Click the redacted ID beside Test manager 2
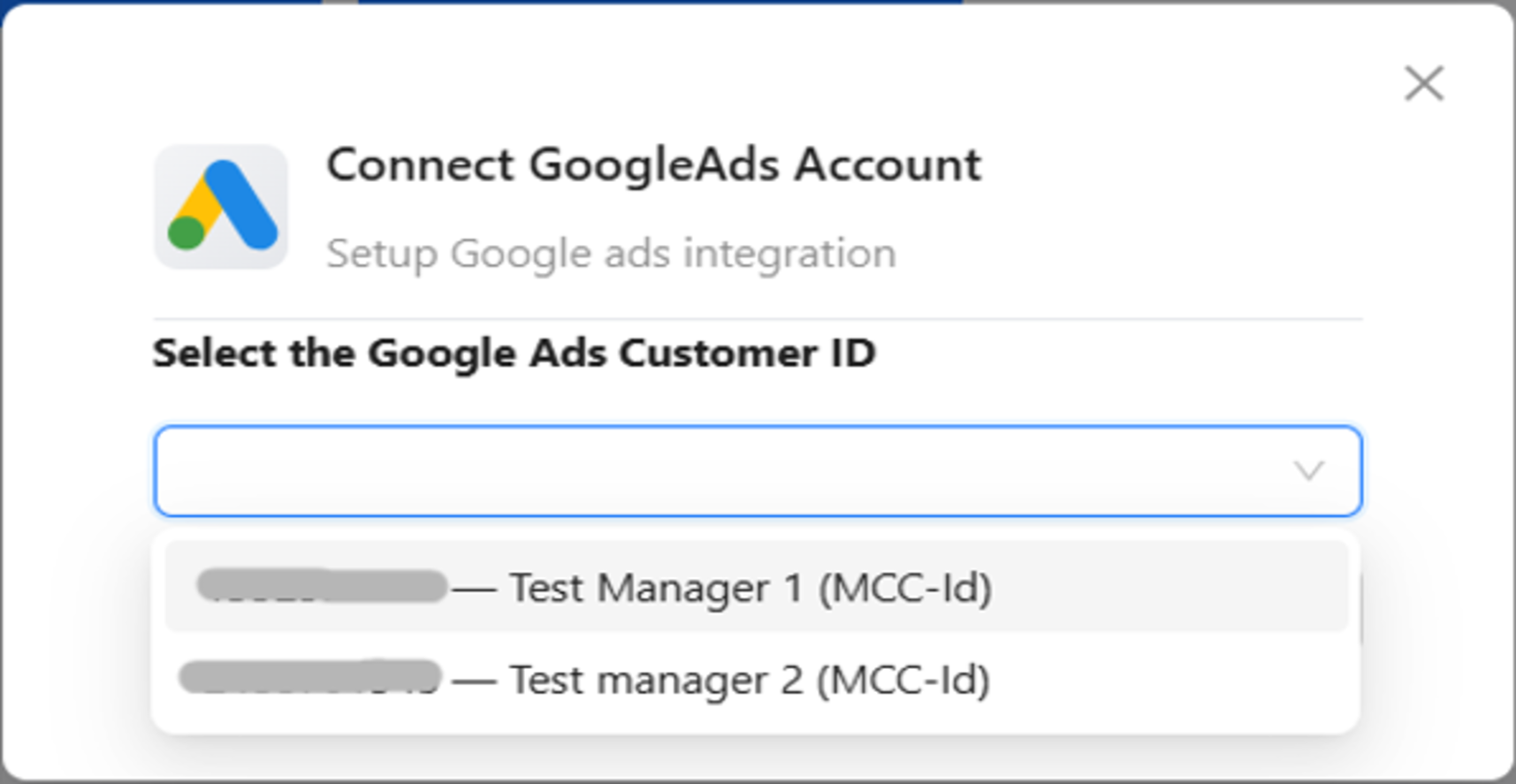Image resolution: width=1516 pixels, height=784 pixels. (309, 678)
